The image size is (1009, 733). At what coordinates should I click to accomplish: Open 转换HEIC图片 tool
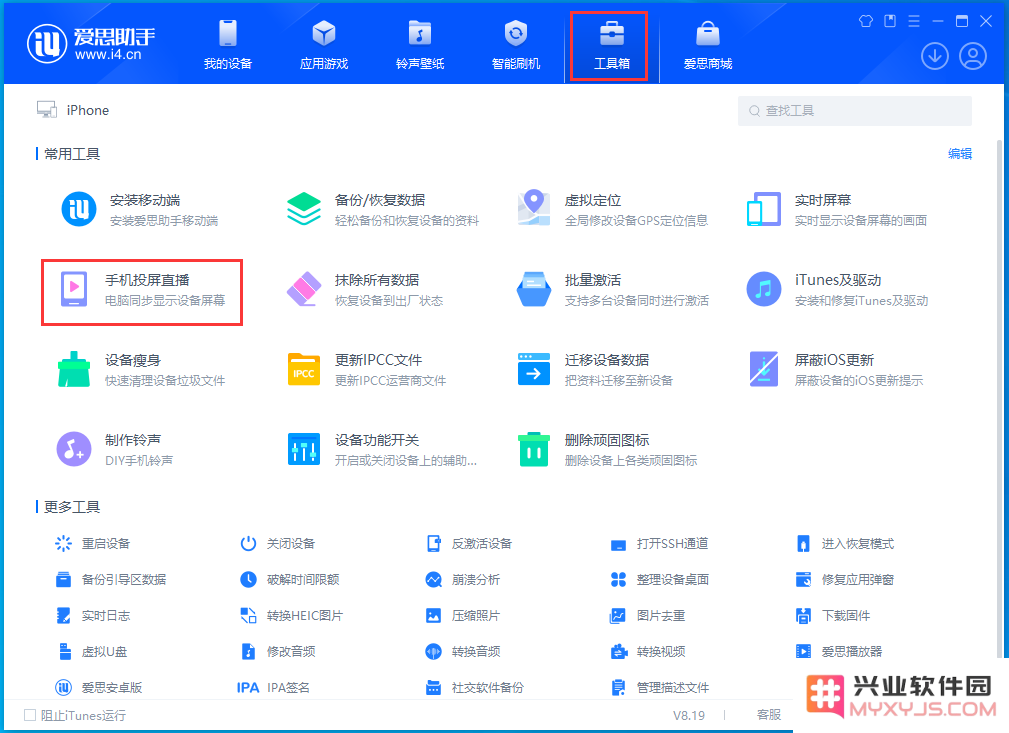292,616
